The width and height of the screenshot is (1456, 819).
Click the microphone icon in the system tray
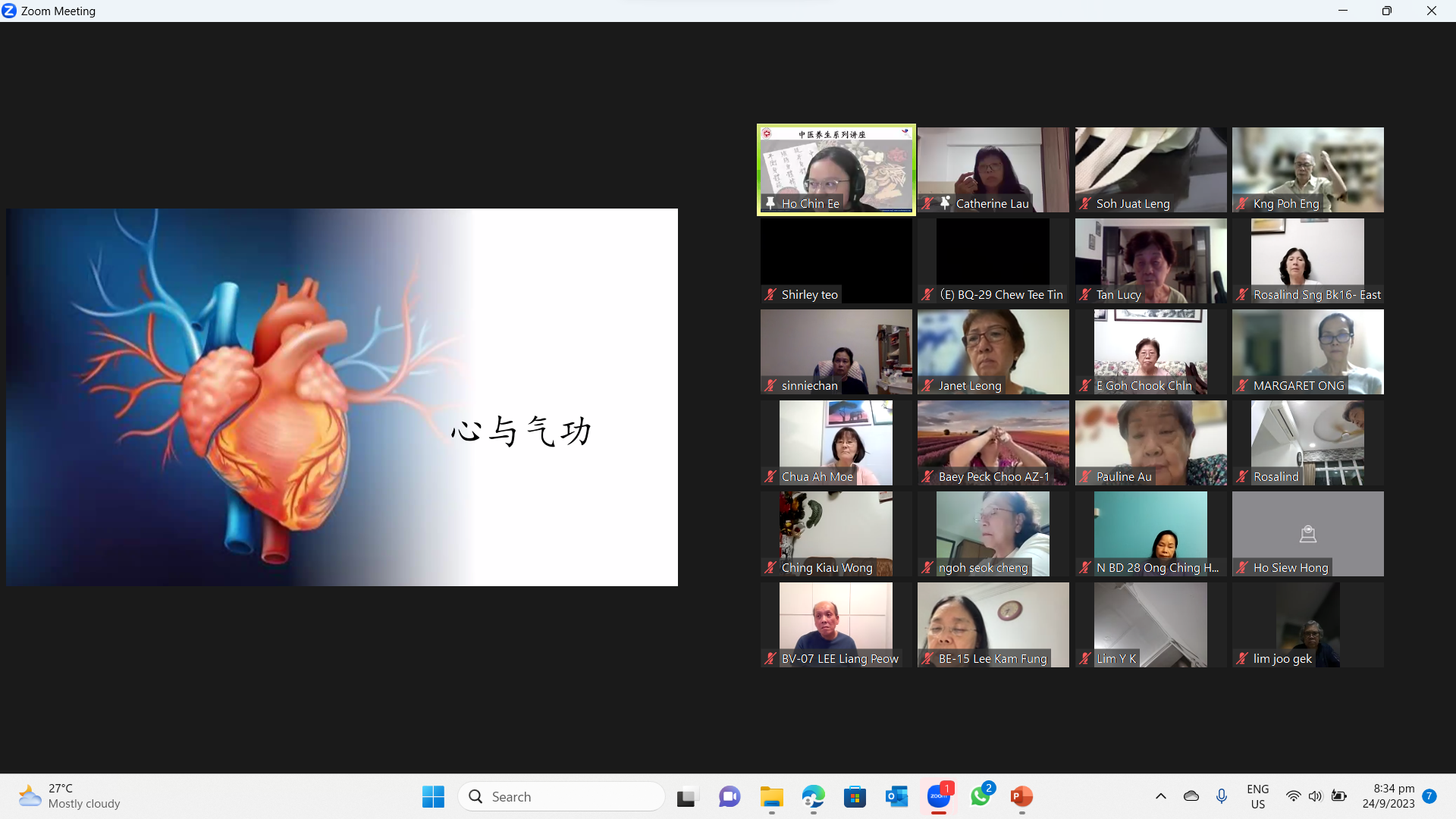coord(1221,796)
